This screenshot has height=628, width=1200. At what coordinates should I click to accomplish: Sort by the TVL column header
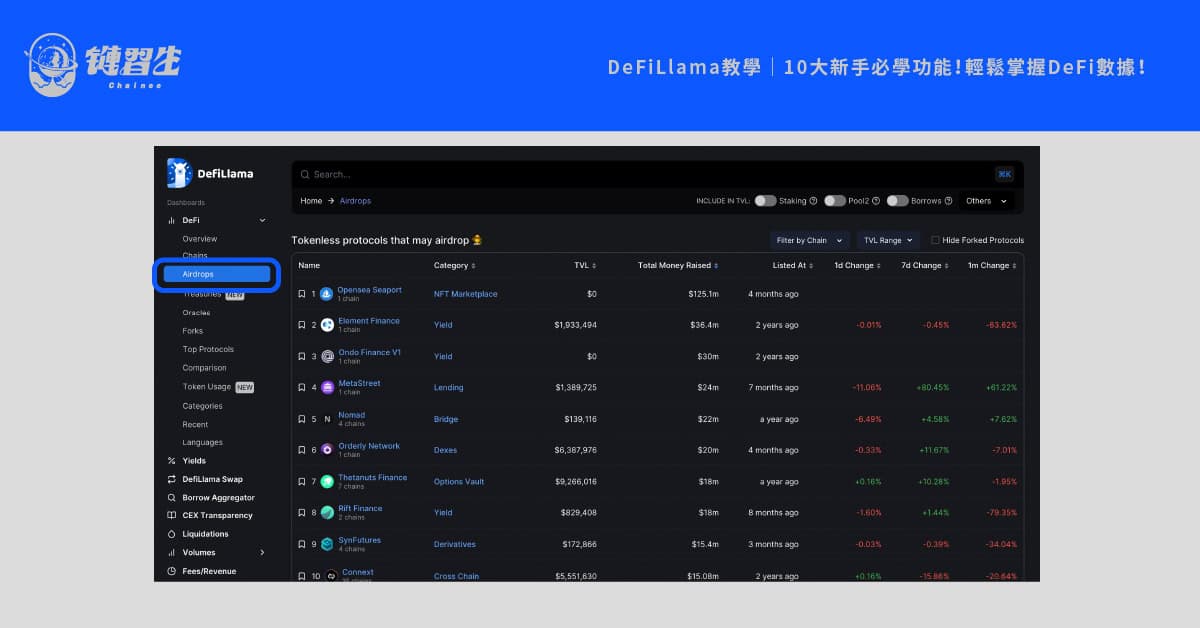point(585,266)
